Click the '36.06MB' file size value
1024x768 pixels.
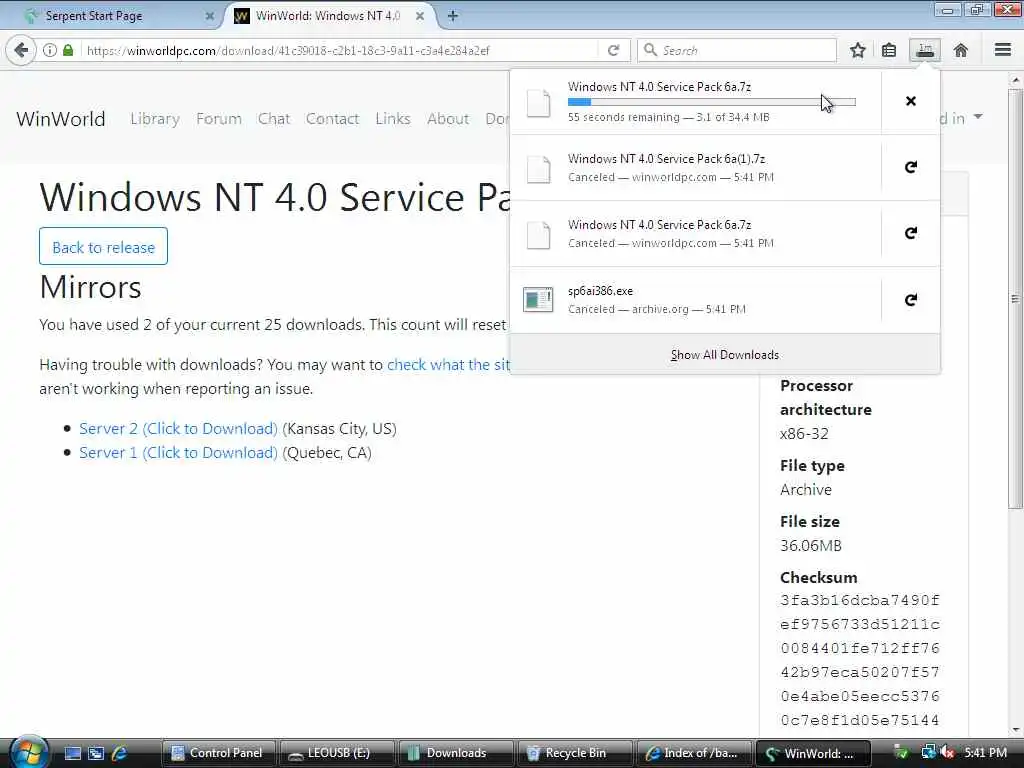coord(810,545)
